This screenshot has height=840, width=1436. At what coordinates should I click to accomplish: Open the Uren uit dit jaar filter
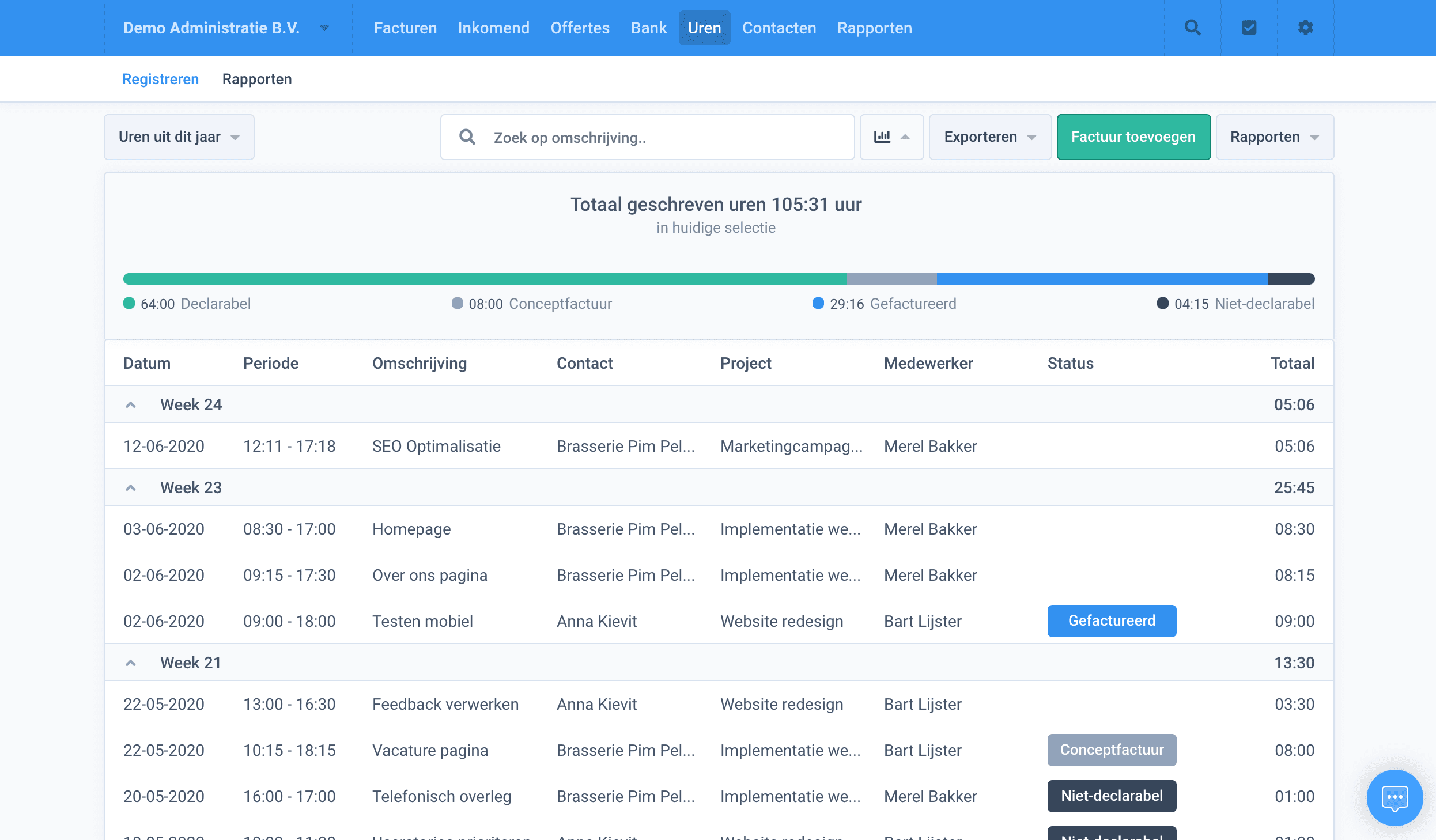pos(179,137)
